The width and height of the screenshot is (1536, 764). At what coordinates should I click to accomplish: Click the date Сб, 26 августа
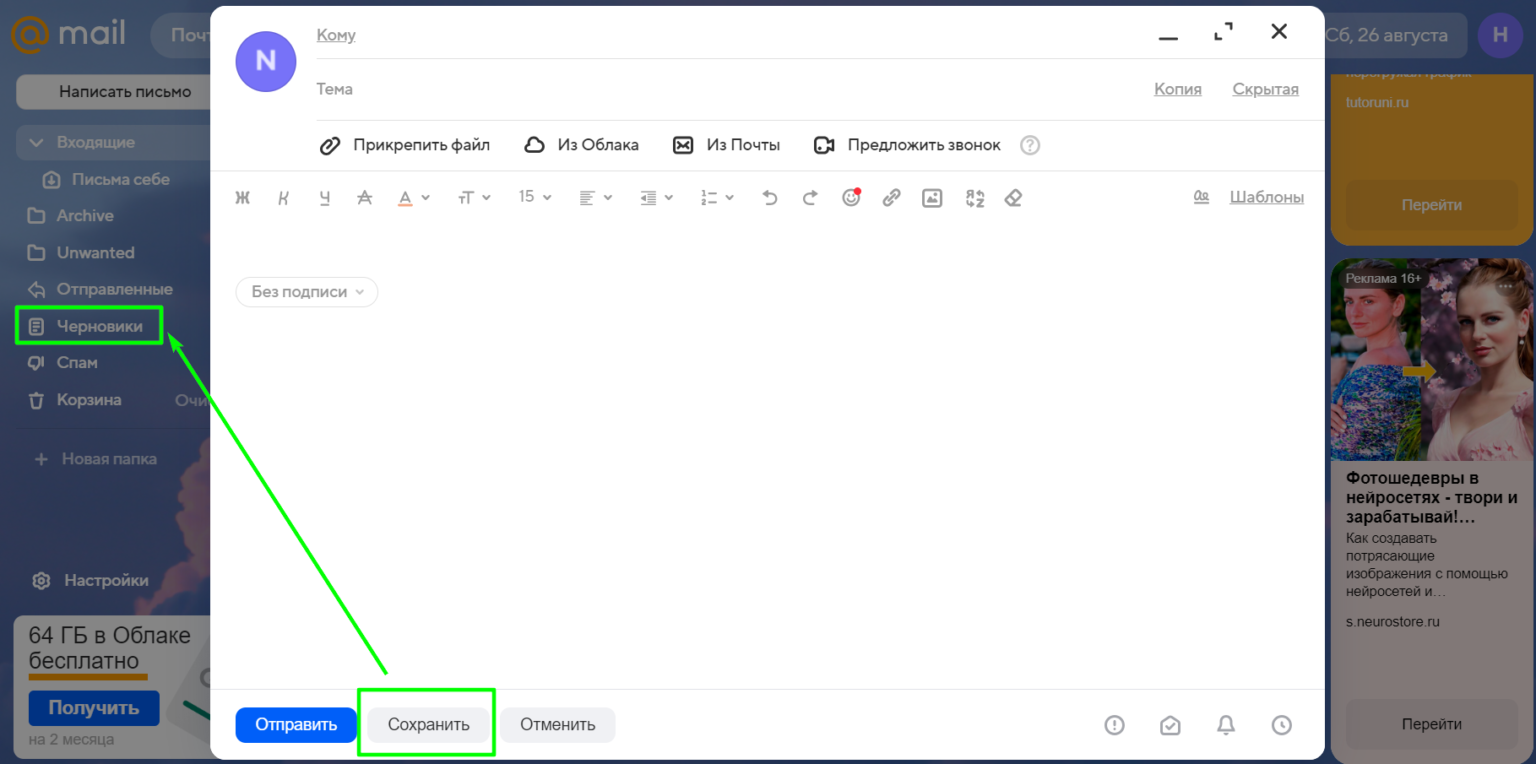click(x=1386, y=35)
